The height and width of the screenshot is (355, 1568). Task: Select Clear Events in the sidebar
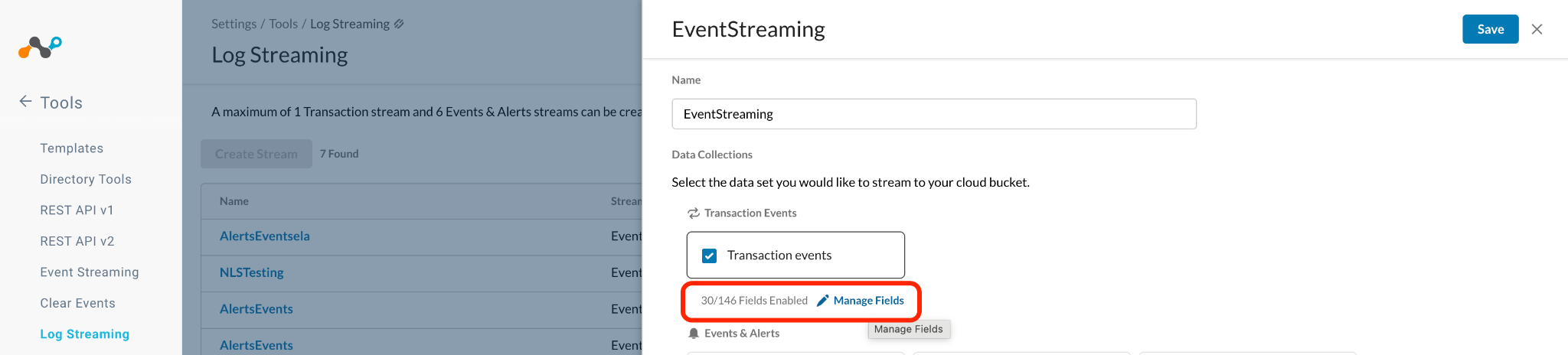click(x=78, y=303)
